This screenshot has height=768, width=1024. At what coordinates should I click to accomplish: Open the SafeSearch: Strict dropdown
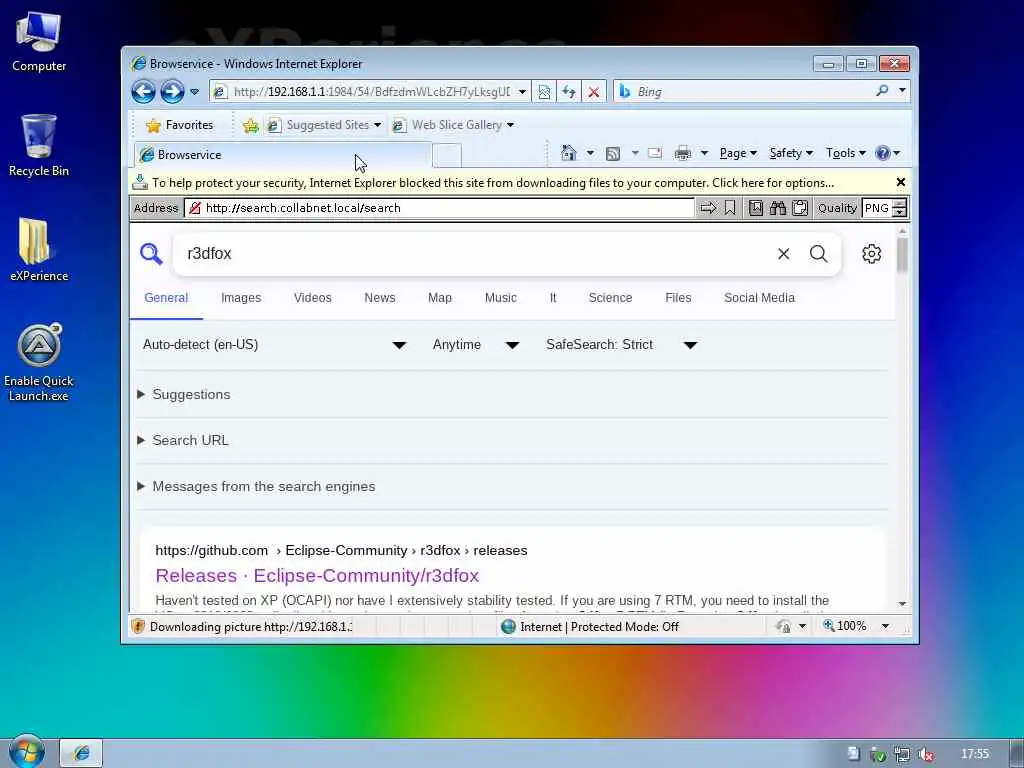(622, 345)
